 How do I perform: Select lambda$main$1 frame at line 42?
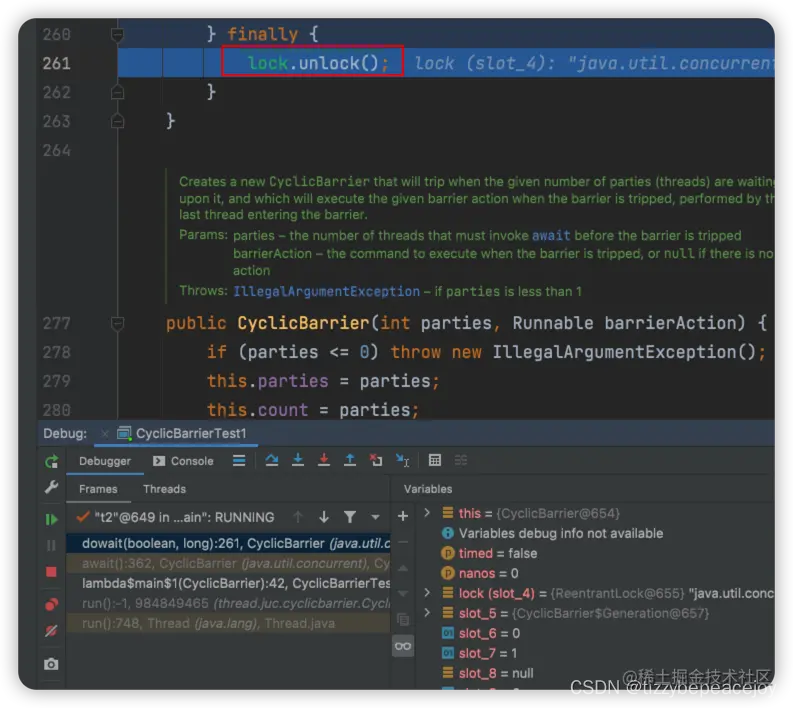coord(228,583)
